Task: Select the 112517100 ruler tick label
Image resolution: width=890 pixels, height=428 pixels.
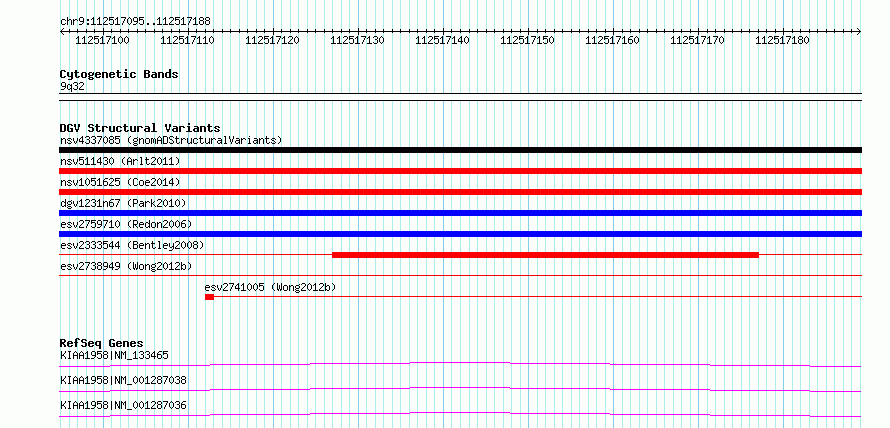Action: (x=102, y=40)
